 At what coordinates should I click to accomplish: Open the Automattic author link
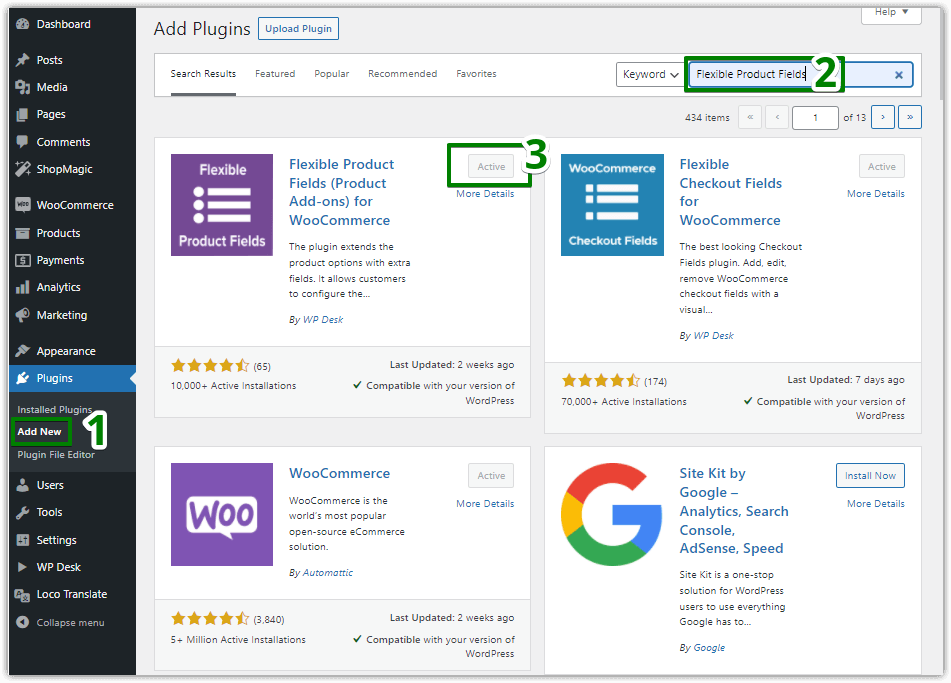click(328, 573)
